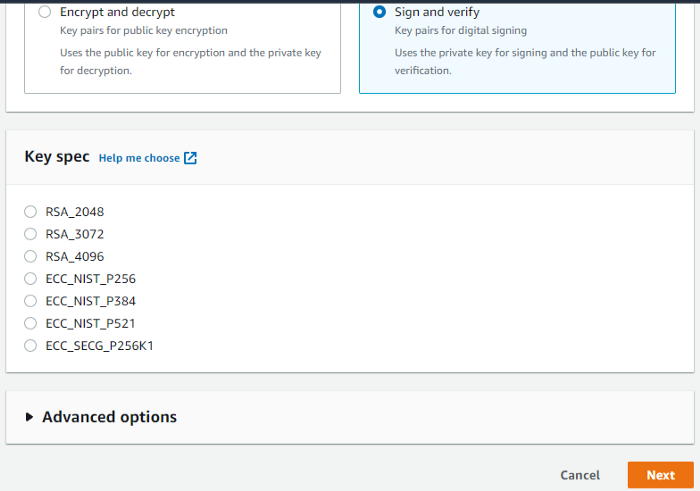Select the RSA_3072 key spec
This screenshot has width=700, height=491.
30,234
